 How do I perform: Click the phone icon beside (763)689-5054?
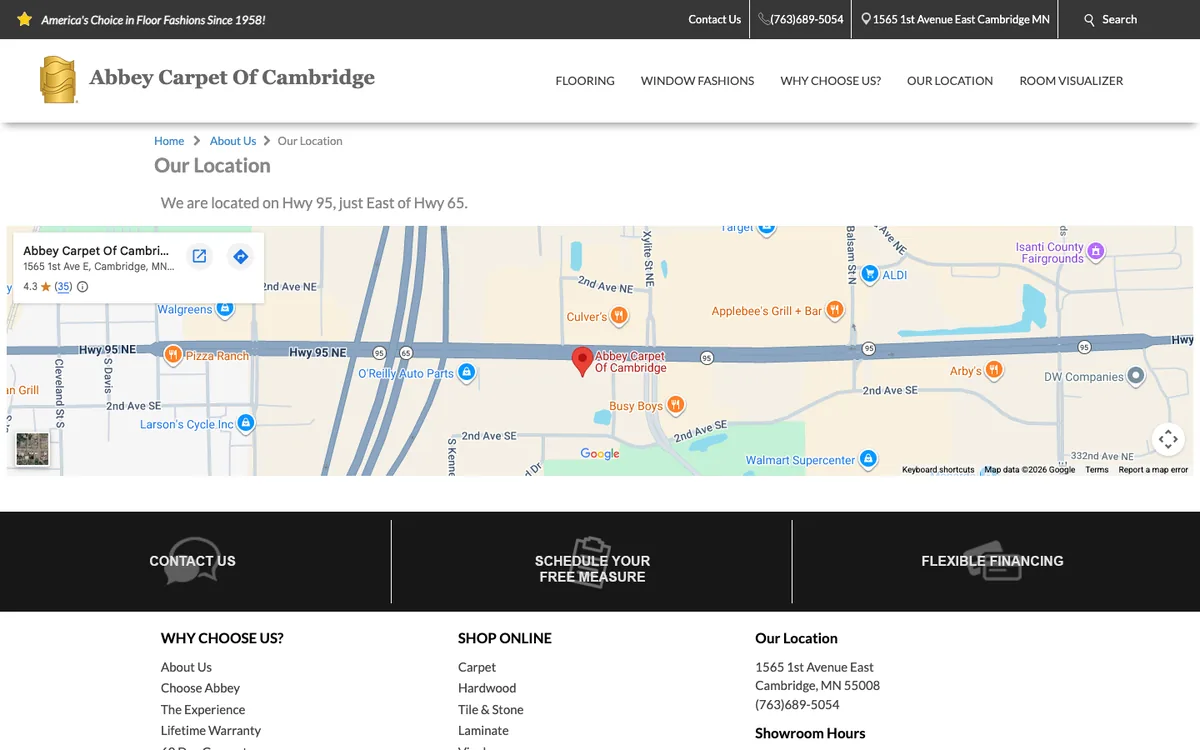[764, 19]
